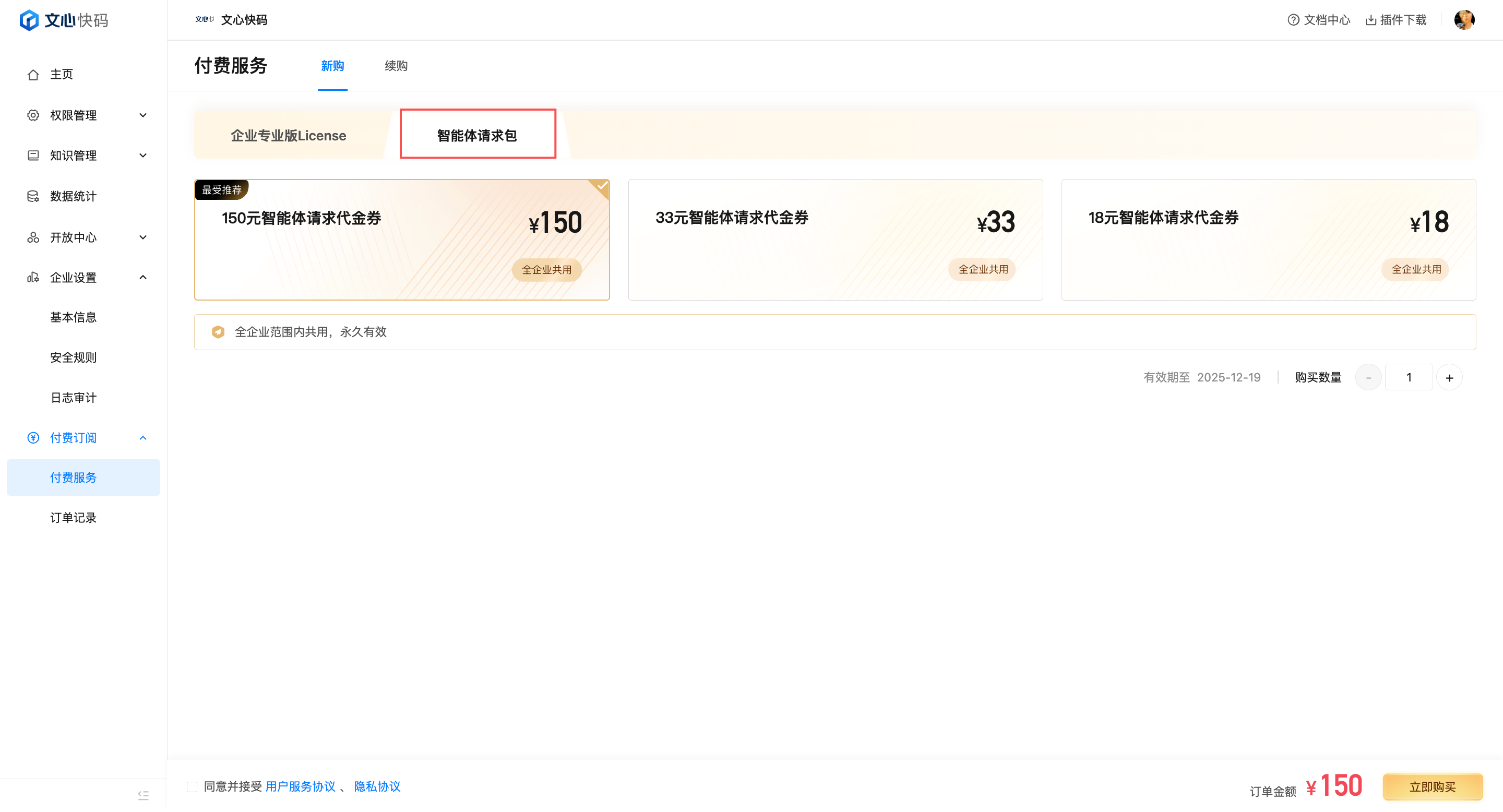Switch to 企业专业版License tab
This screenshot has height=812, width=1503.
point(288,135)
